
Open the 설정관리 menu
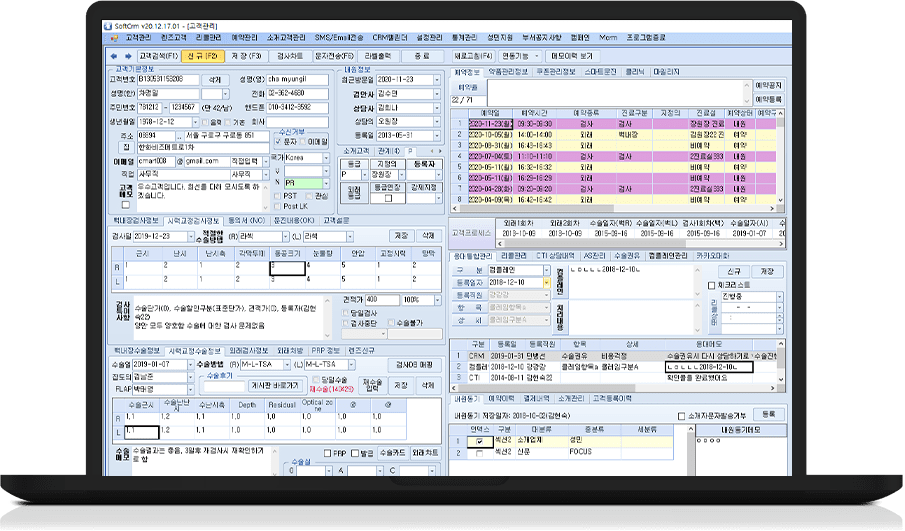click(429, 38)
